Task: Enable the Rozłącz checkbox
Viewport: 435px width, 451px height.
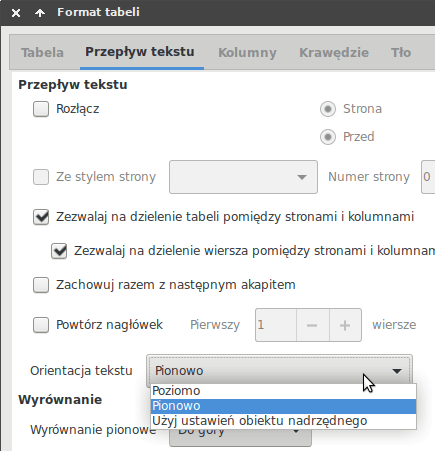Action: click(x=41, y=109)
